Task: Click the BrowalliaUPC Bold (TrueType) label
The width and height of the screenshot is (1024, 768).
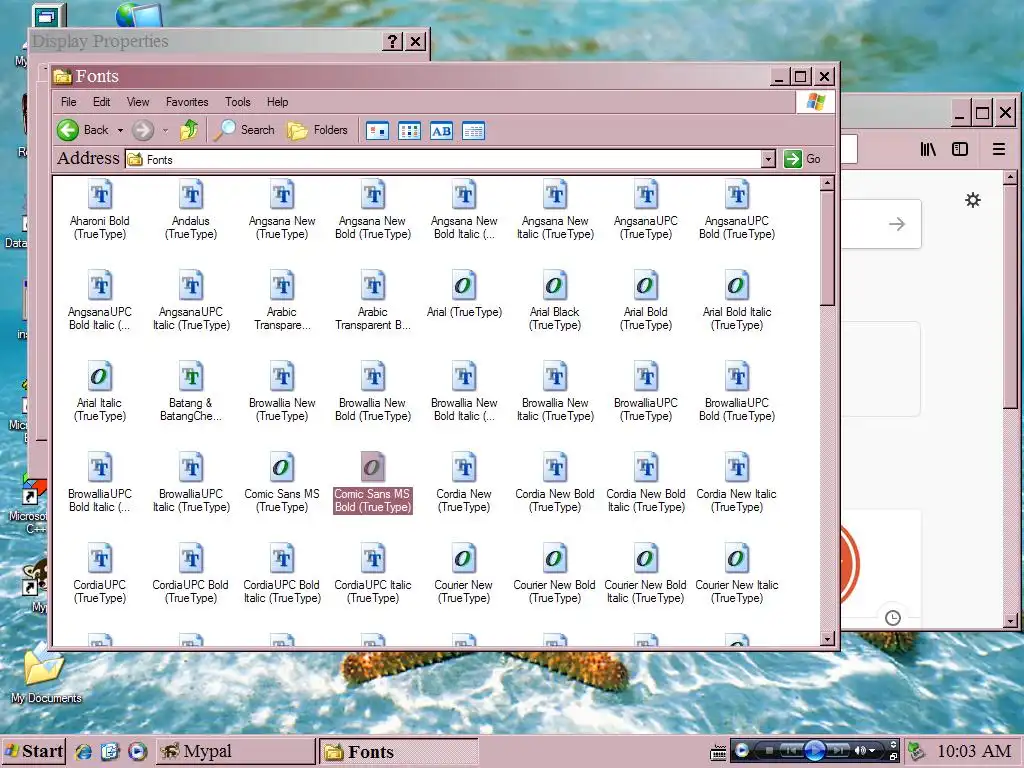Action: click(x=737, y=409)
